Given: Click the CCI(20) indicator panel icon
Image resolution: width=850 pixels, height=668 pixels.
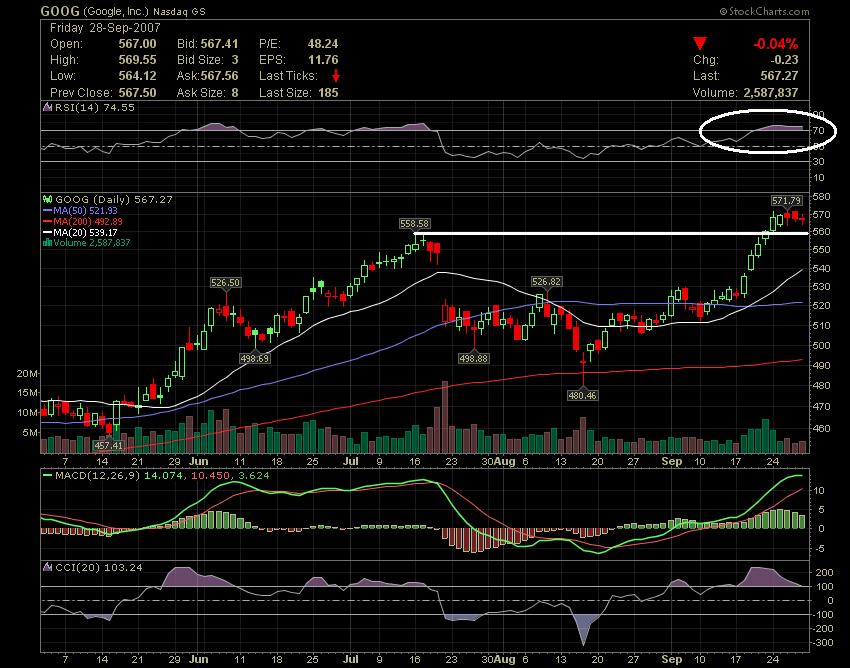Looking at the screenshot, I should (x=47, y=567).
